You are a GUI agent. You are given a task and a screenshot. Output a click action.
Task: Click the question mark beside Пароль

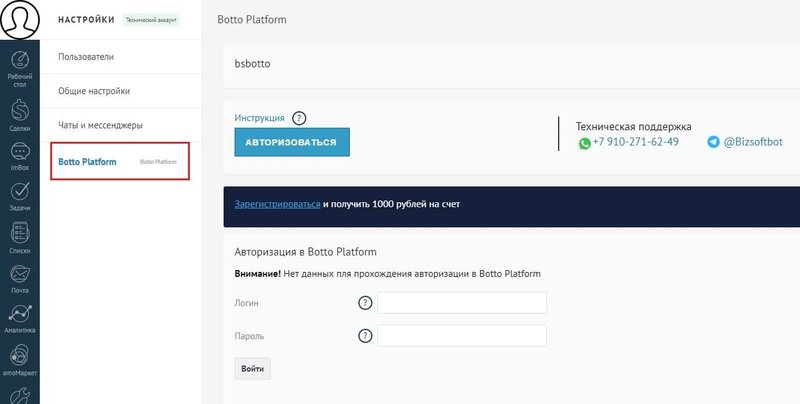point(365,336)
